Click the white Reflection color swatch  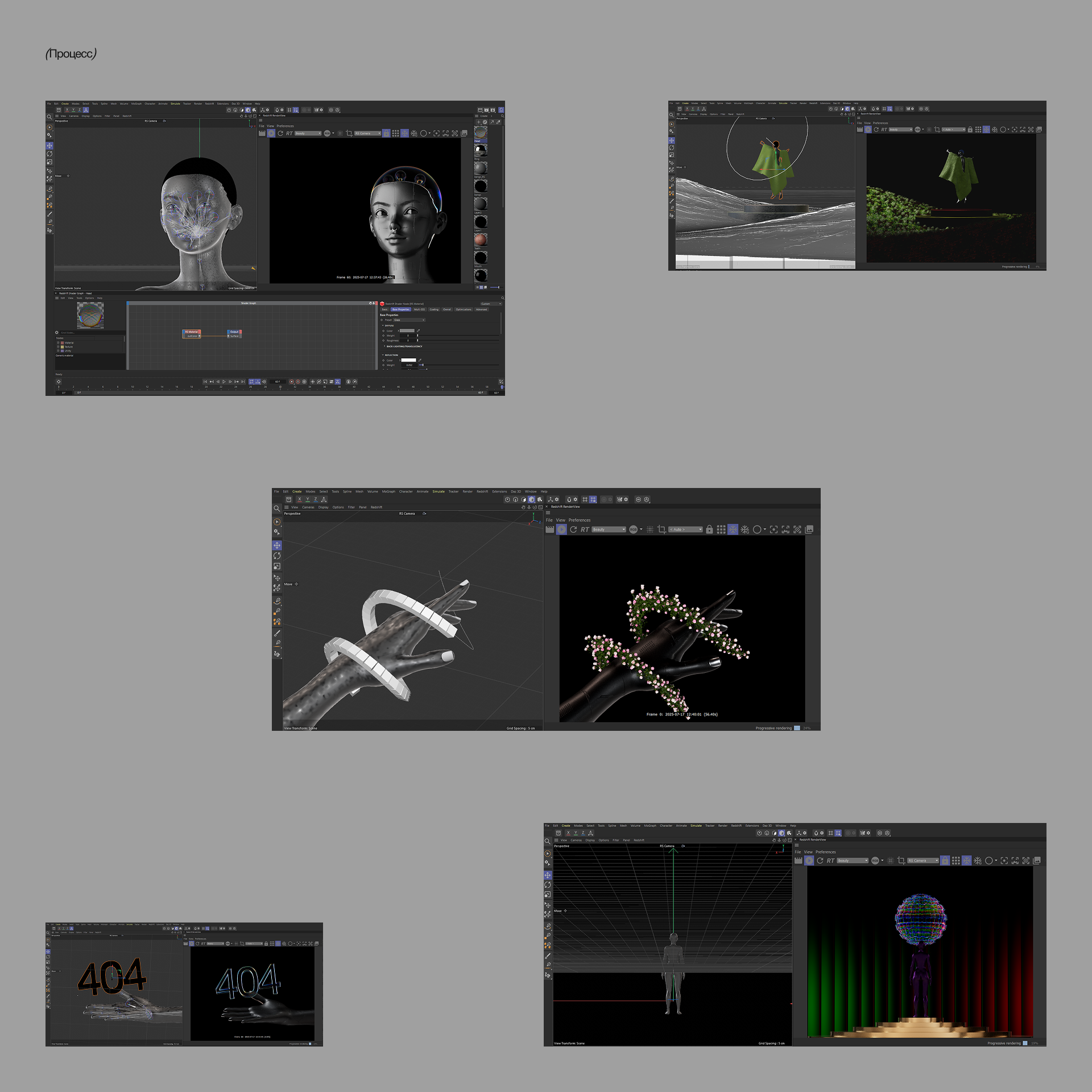pyautogui.click(x=409, y=360)
